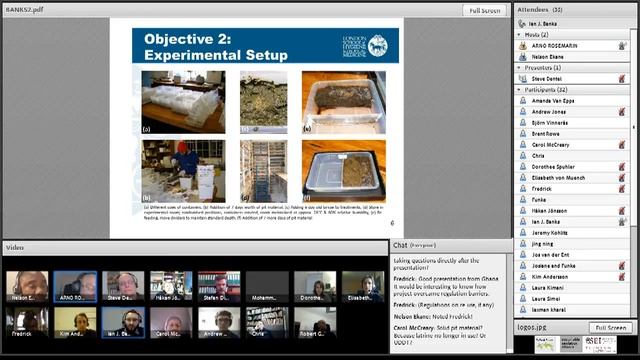Click muted microphone icon on Kim Andersson row

click(622, 277)
